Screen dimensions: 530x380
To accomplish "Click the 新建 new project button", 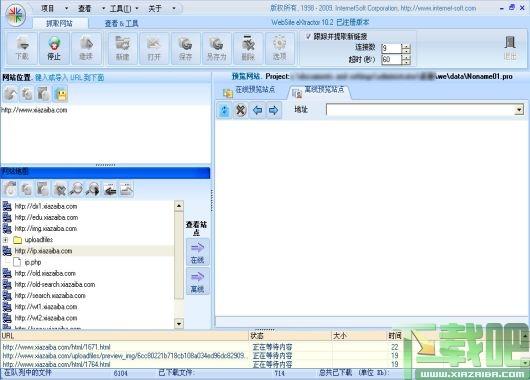I will [x=122, y=49].
